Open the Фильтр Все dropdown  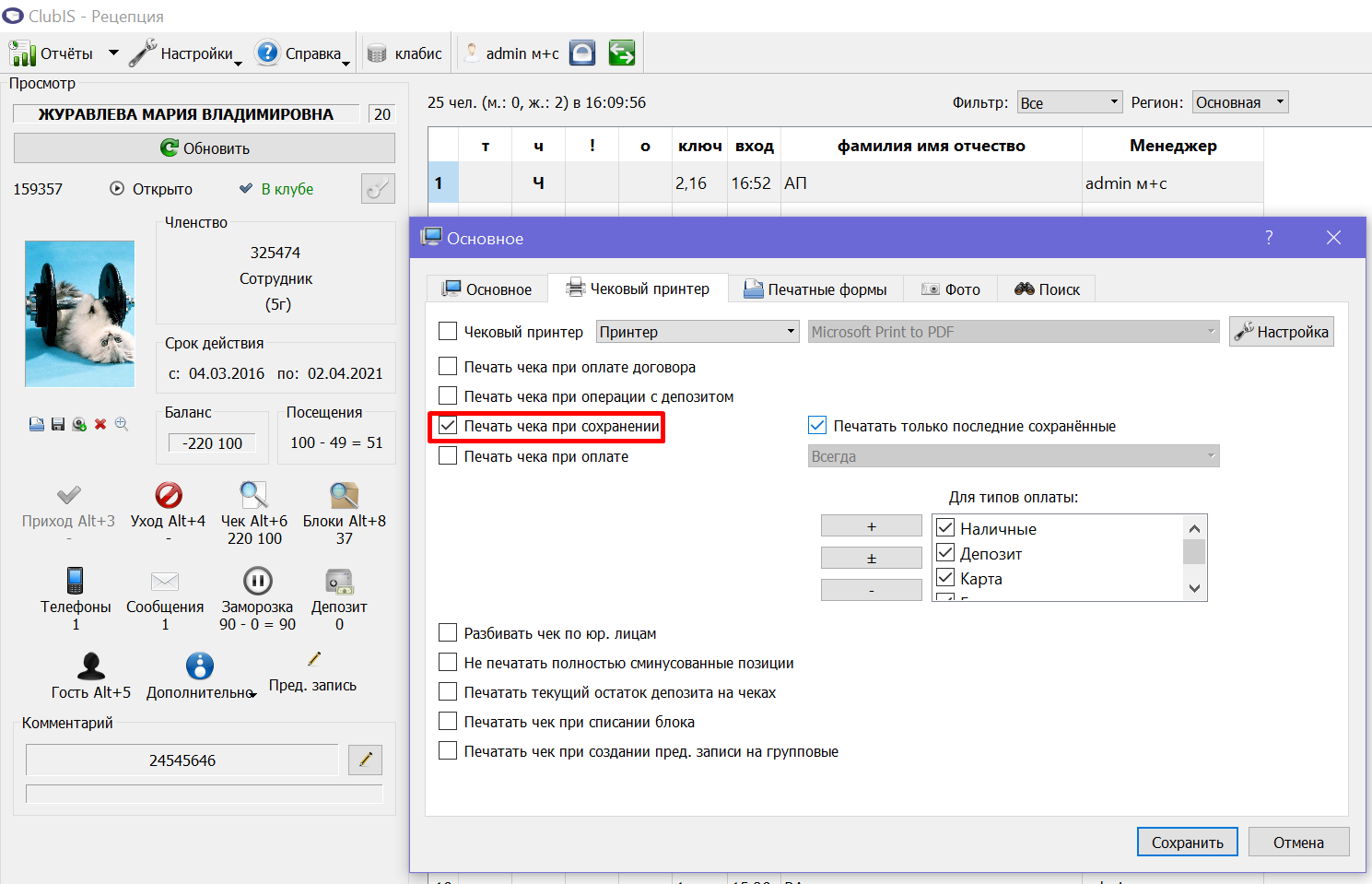[x=1070, y=102]
